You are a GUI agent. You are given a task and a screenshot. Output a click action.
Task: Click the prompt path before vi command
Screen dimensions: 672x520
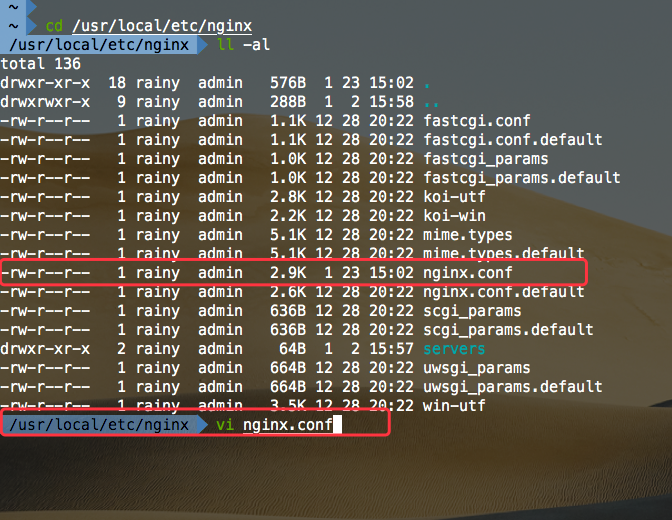tap(99, 425)
